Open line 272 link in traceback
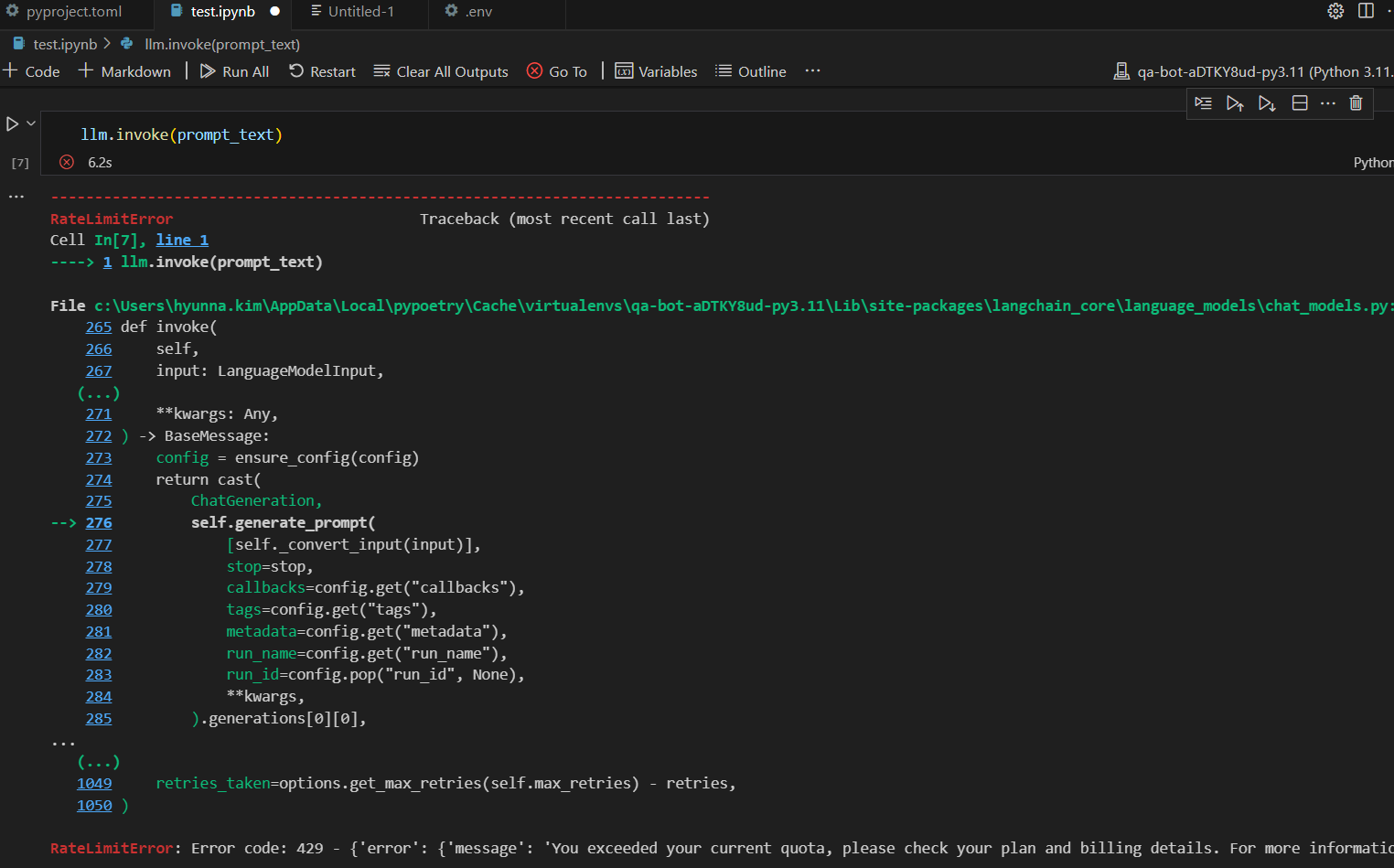Viewport: 1394px width, 868px height. (99, 436)
